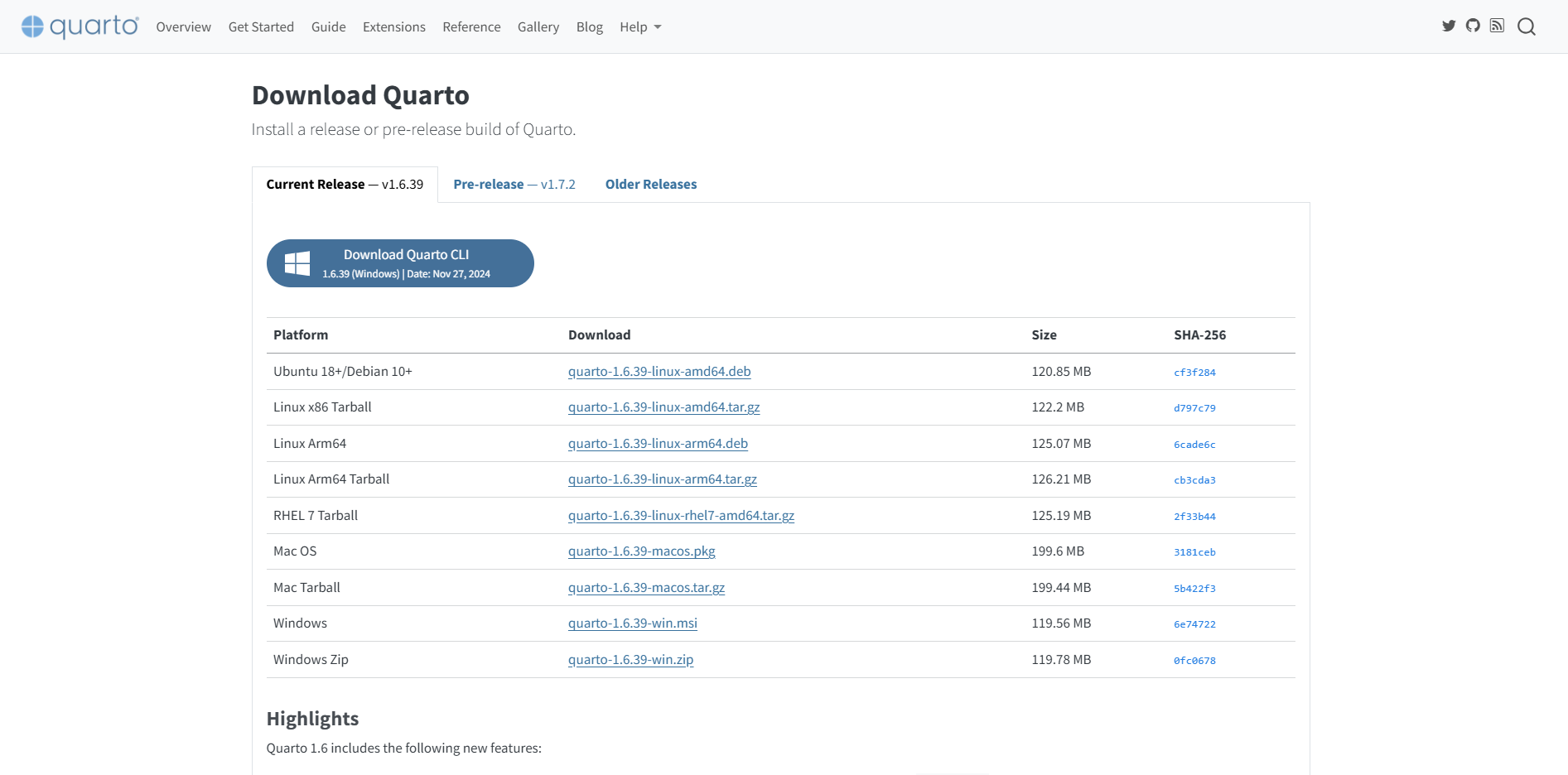Open the Blog nav item
1568x775 pixels.
(590, 27)
